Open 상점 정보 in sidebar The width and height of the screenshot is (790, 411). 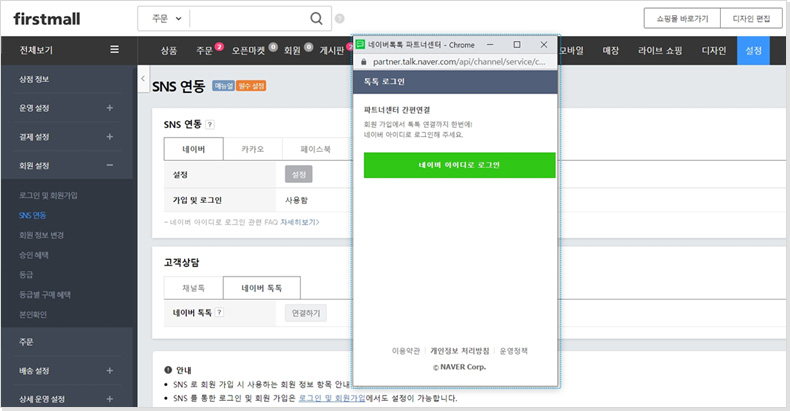point(34,79)
